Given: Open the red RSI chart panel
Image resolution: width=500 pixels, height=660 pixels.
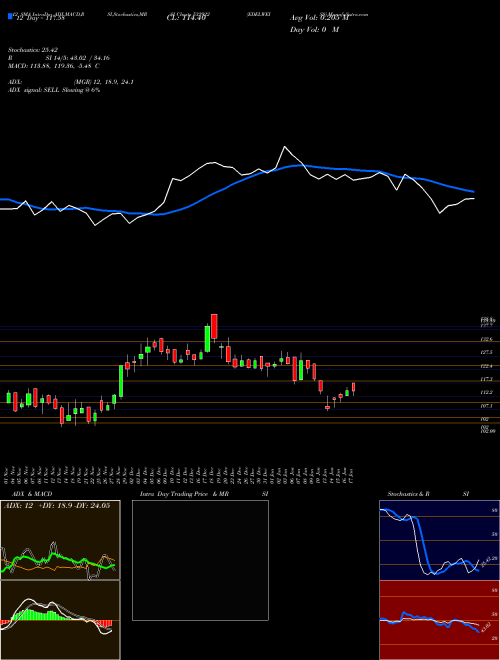Looking at the screenshot, I should (439, 620).
